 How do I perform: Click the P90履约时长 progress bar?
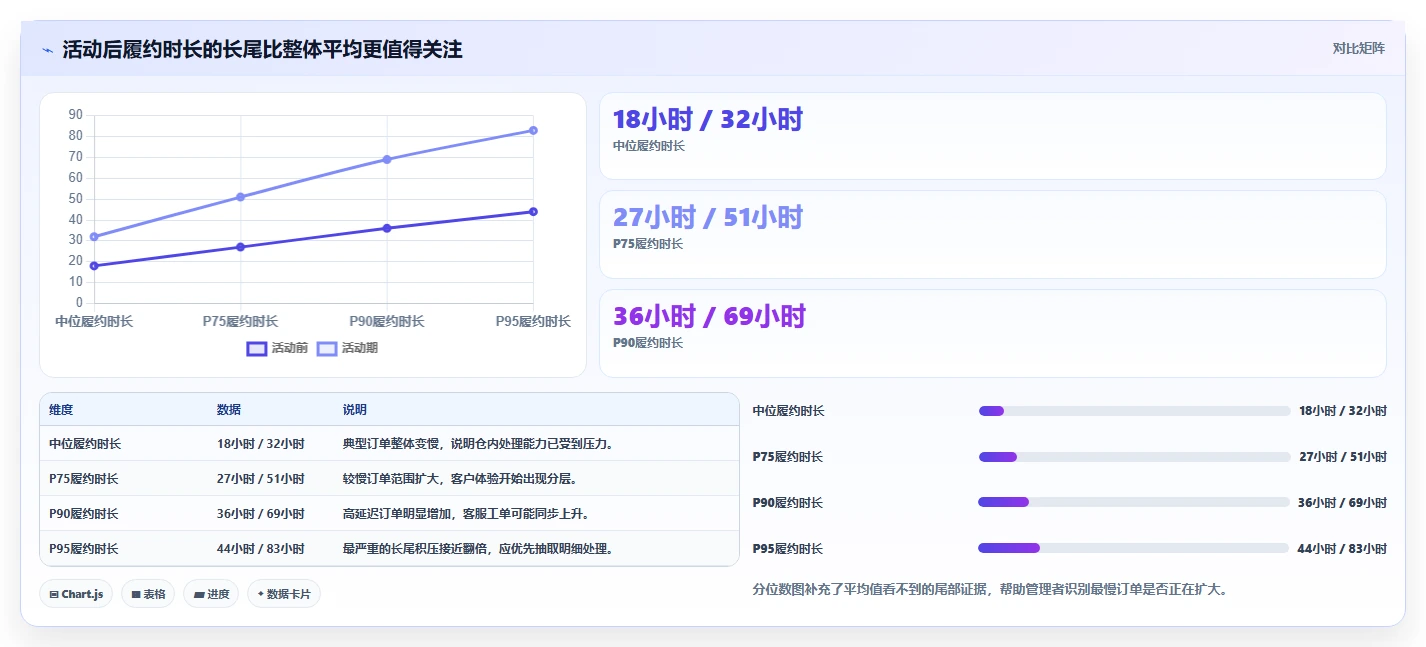pos(1134,502)
